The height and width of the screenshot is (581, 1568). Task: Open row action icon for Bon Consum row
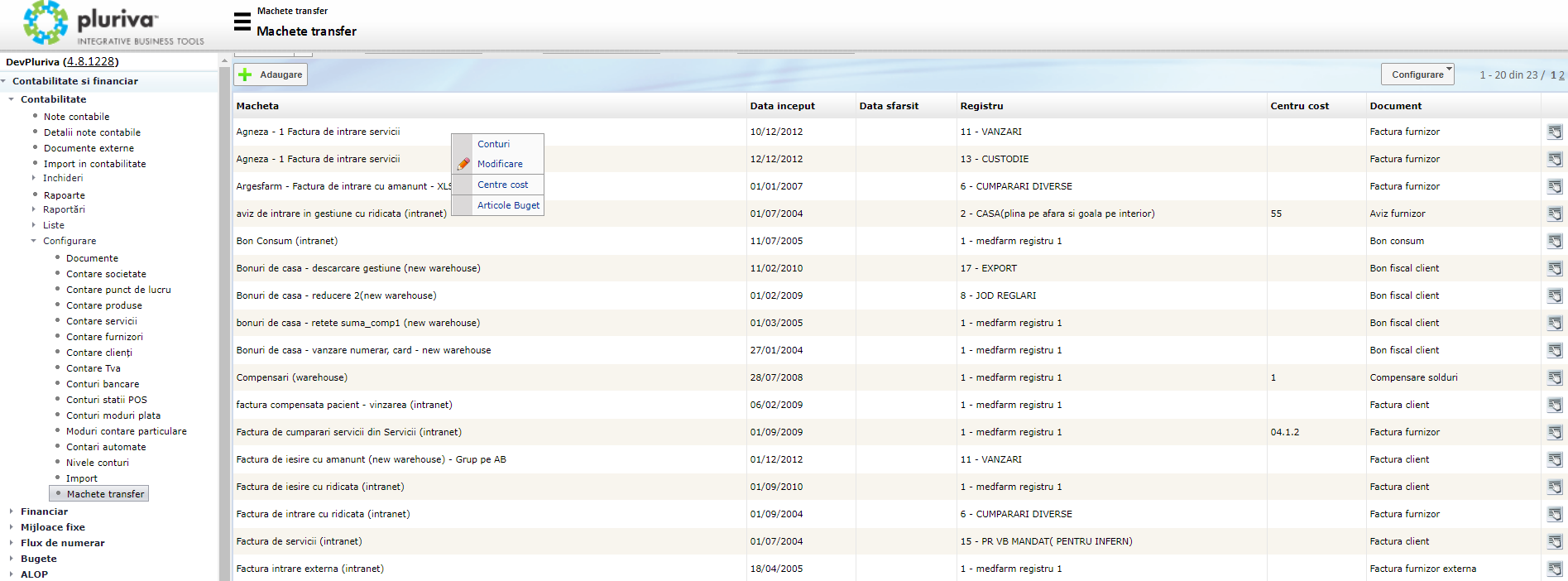[1555, 241]
